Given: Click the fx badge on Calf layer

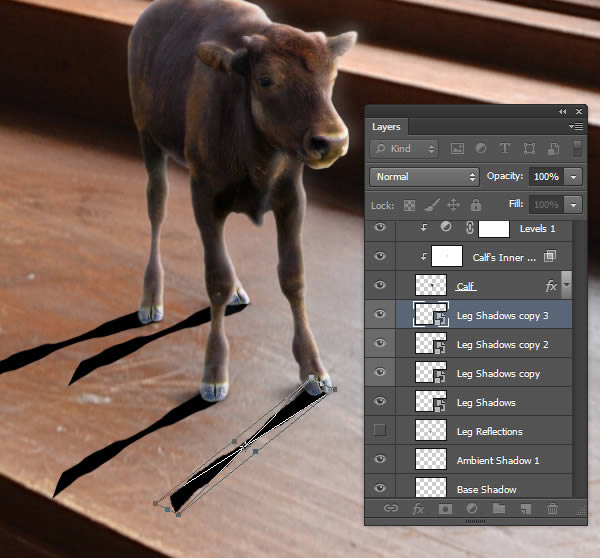Looking at the screenshot, I should tap(551, 286).
